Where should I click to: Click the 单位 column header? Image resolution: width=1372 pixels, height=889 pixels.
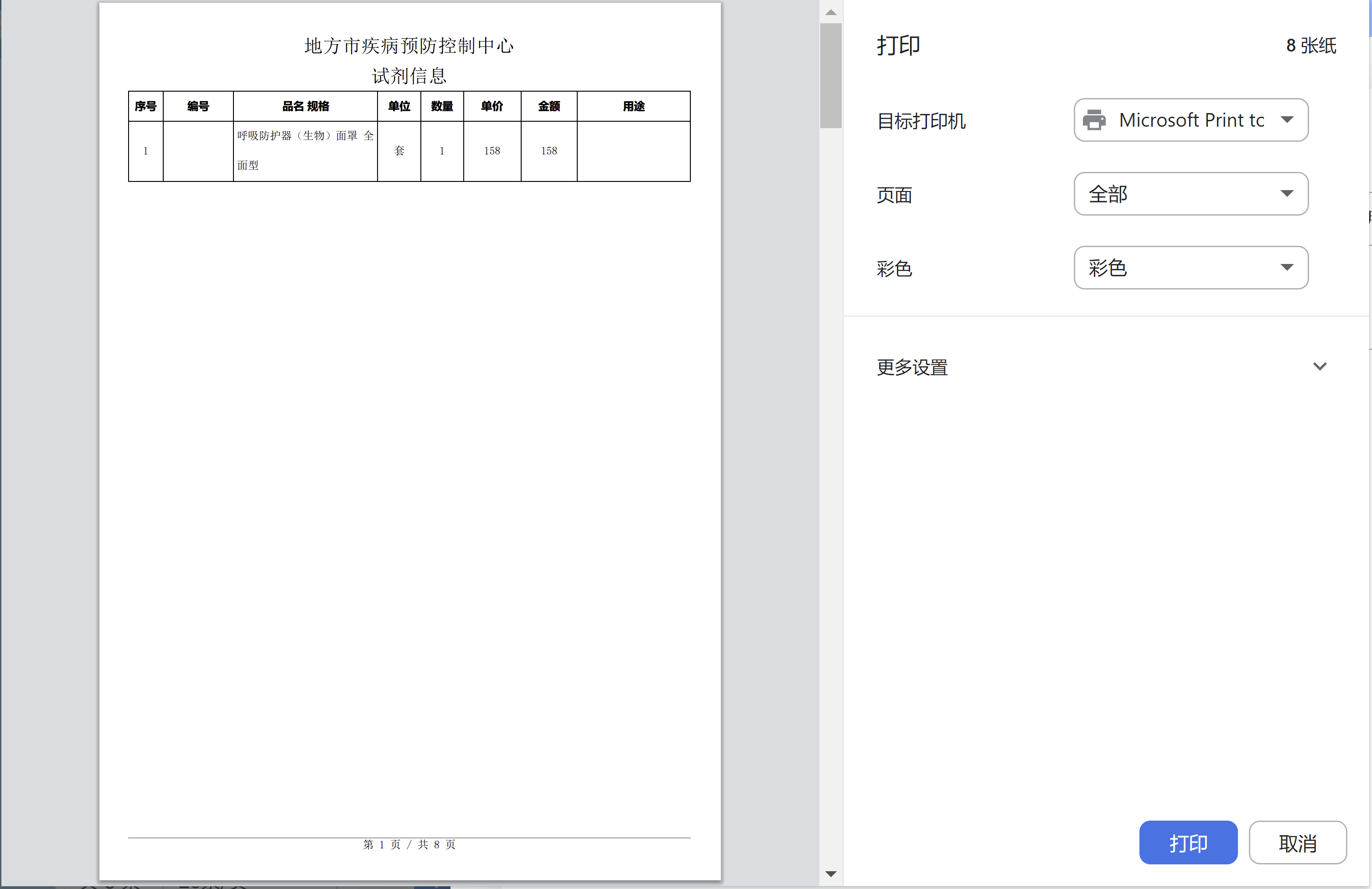coord(399,106)
